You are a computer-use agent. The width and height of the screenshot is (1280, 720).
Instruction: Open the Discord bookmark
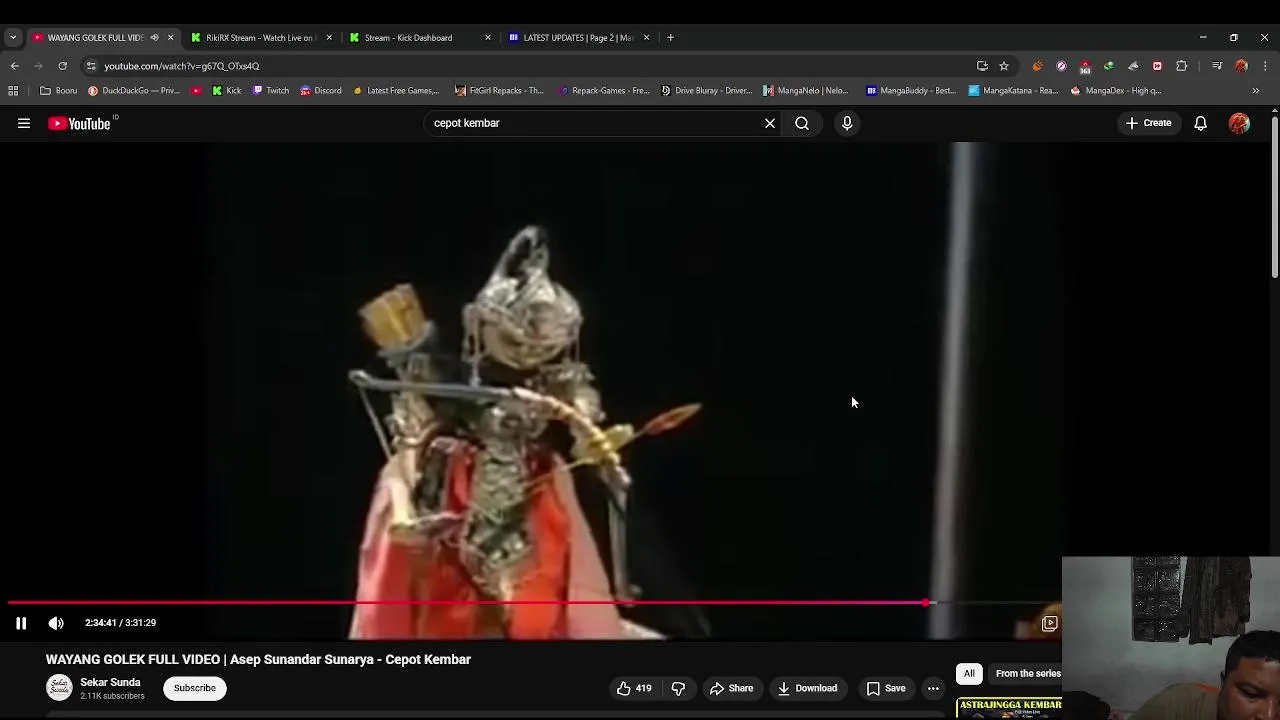[x=321, y=90]
